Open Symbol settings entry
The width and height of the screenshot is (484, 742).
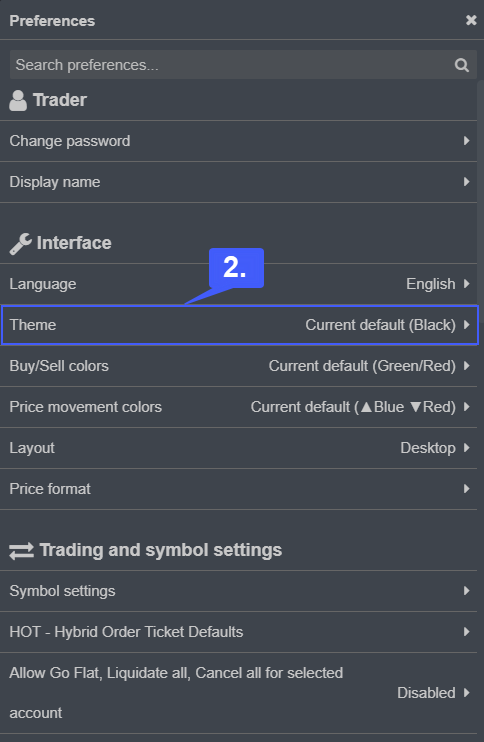click(238, 591)
